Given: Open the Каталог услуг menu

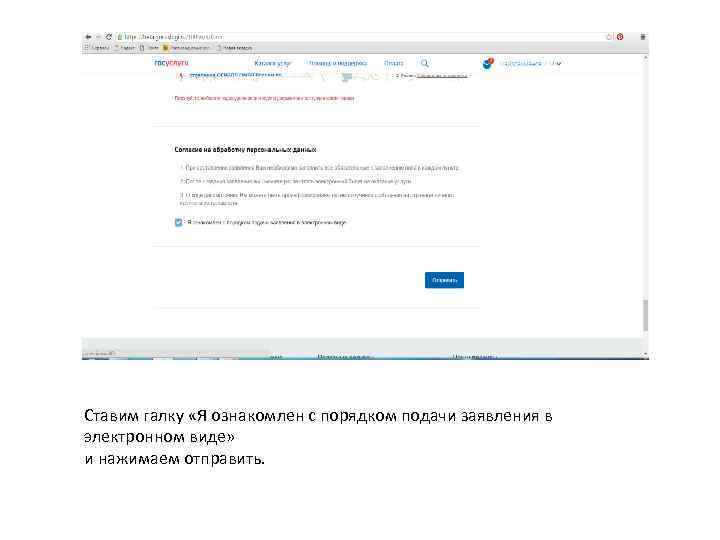Looking at the screenshot, I should (x=272, y=63).
